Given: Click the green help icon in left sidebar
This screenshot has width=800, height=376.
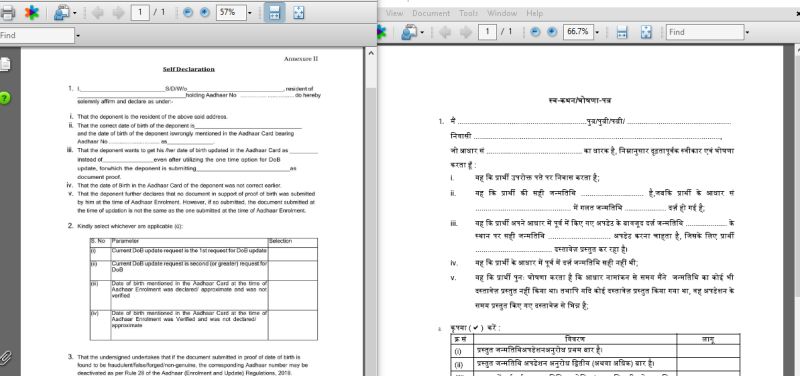Looking at the screenshot, I should coord(4,98).
